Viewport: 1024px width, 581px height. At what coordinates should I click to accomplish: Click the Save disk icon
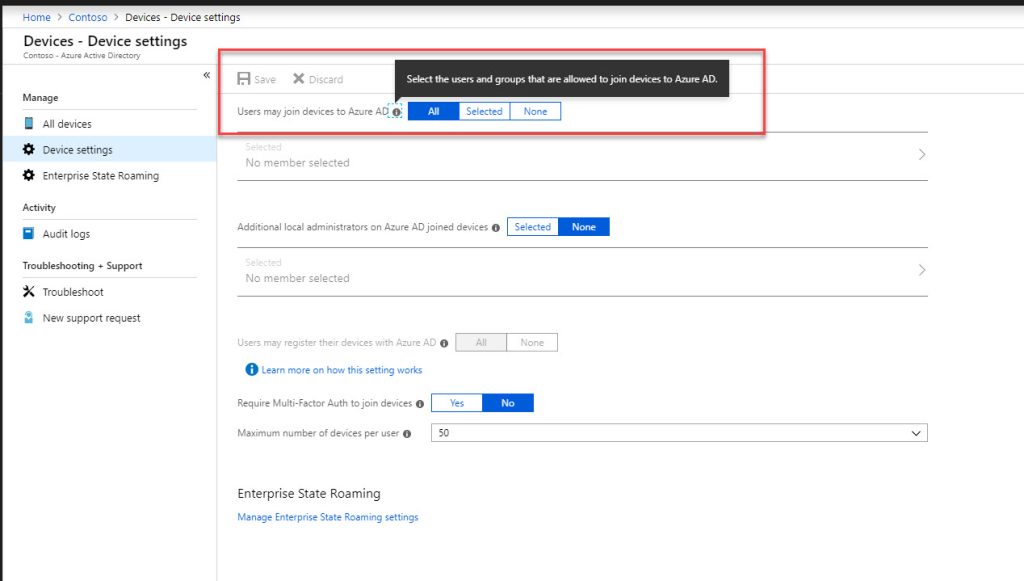[x=245, y=78]
